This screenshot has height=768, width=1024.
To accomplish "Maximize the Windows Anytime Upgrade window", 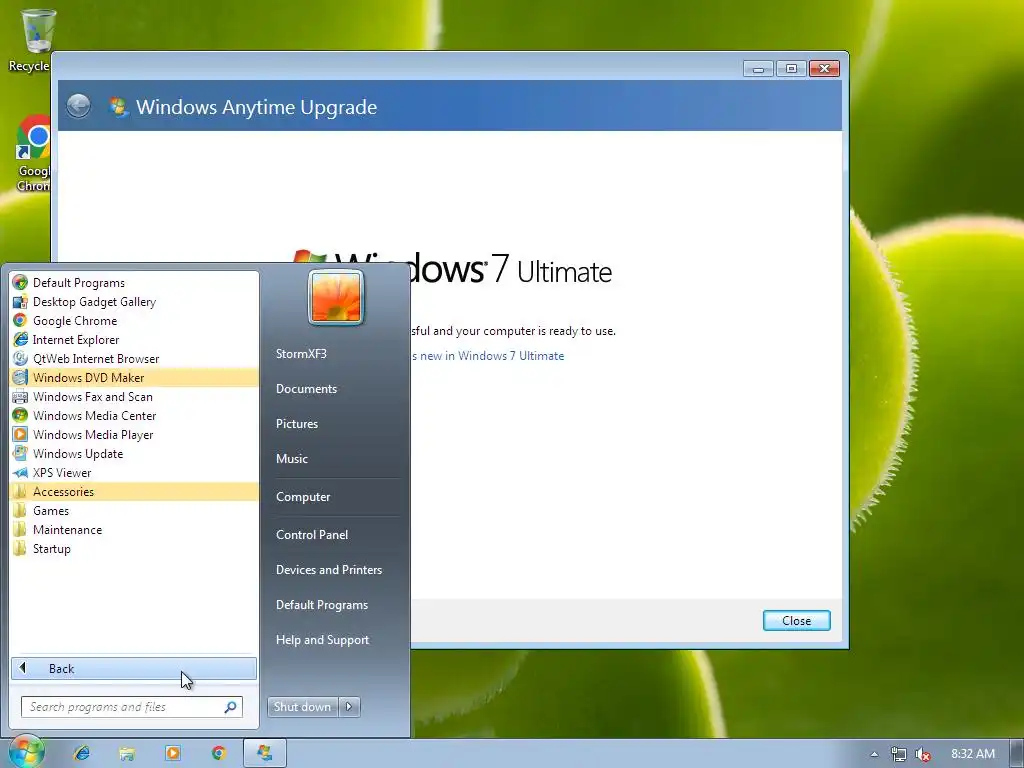I will click(x=791, y=69).
